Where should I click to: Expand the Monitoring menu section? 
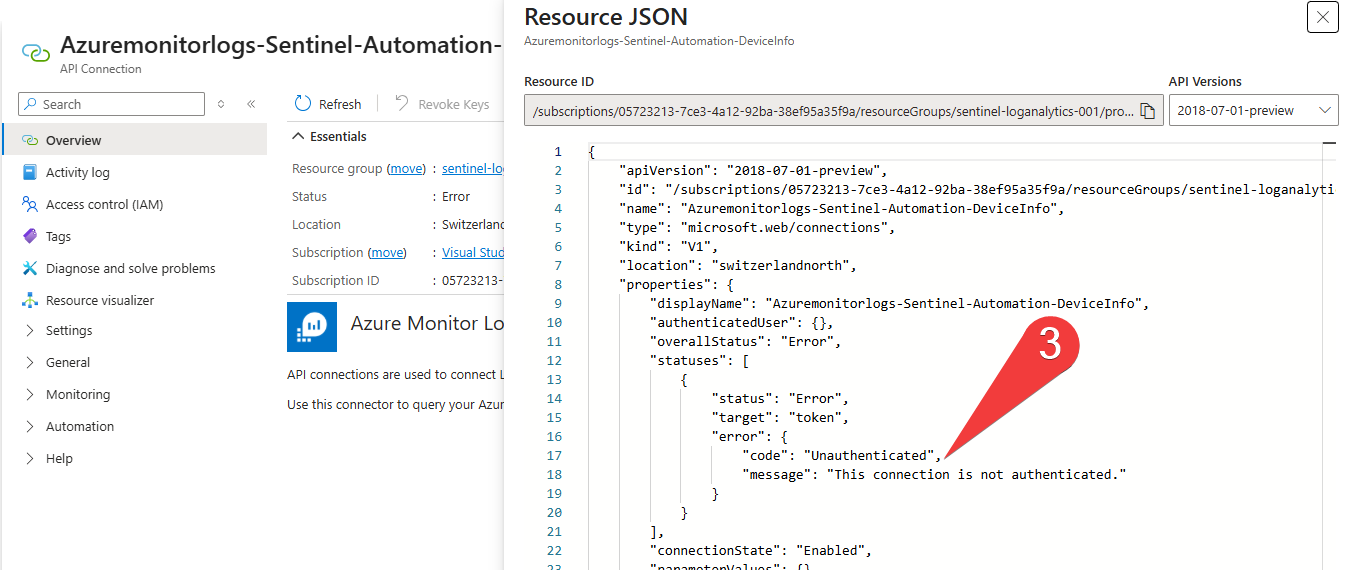click(x=30, y=394)
